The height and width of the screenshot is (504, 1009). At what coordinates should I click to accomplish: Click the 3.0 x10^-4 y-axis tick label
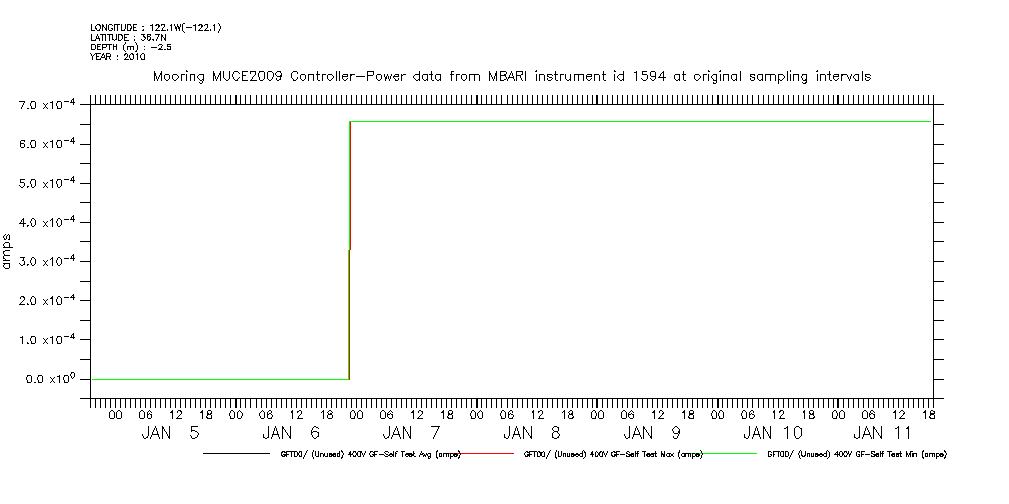[x=44, y=262]
